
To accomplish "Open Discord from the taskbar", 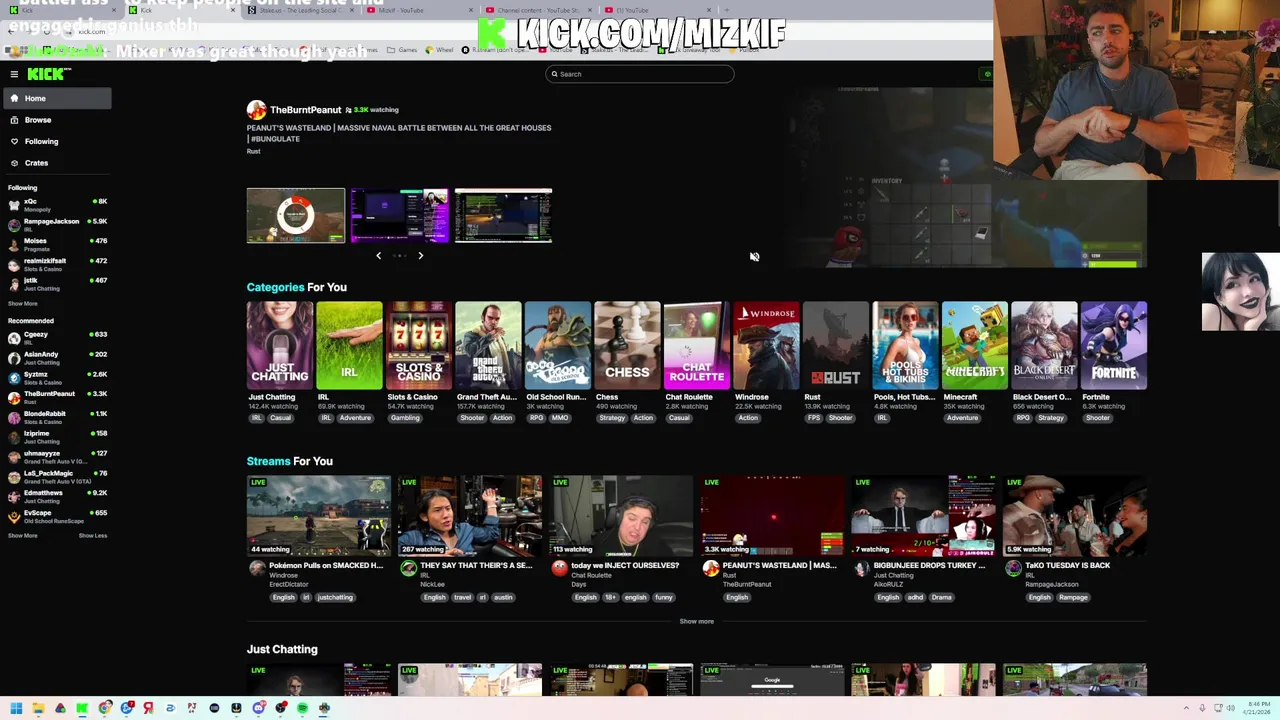I will click(x=258, y=708).
